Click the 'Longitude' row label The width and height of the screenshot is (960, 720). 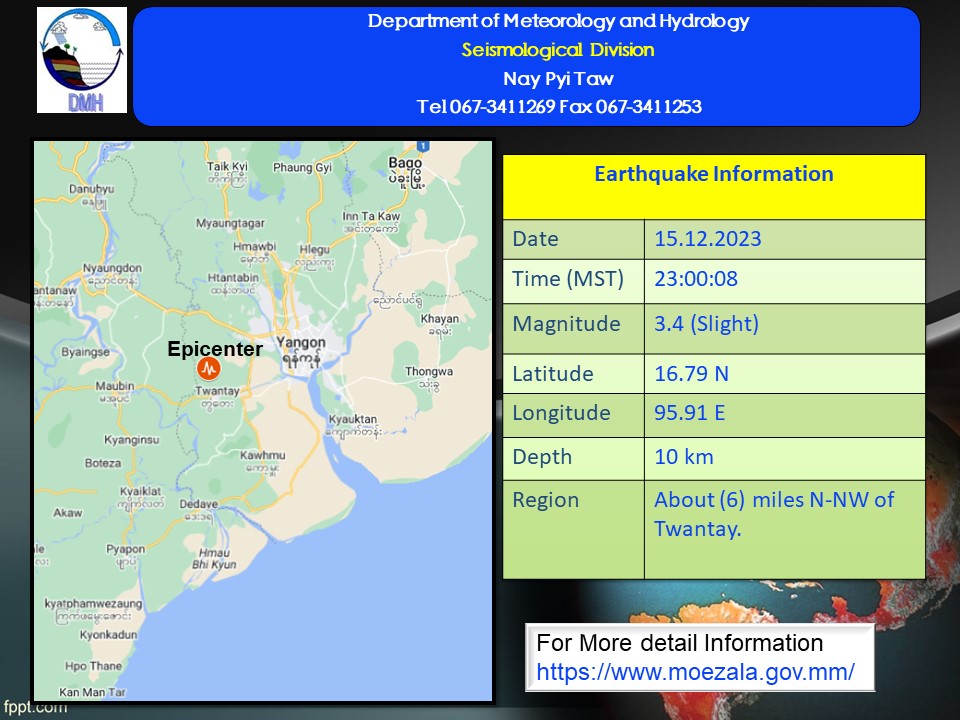click(561, 413)
